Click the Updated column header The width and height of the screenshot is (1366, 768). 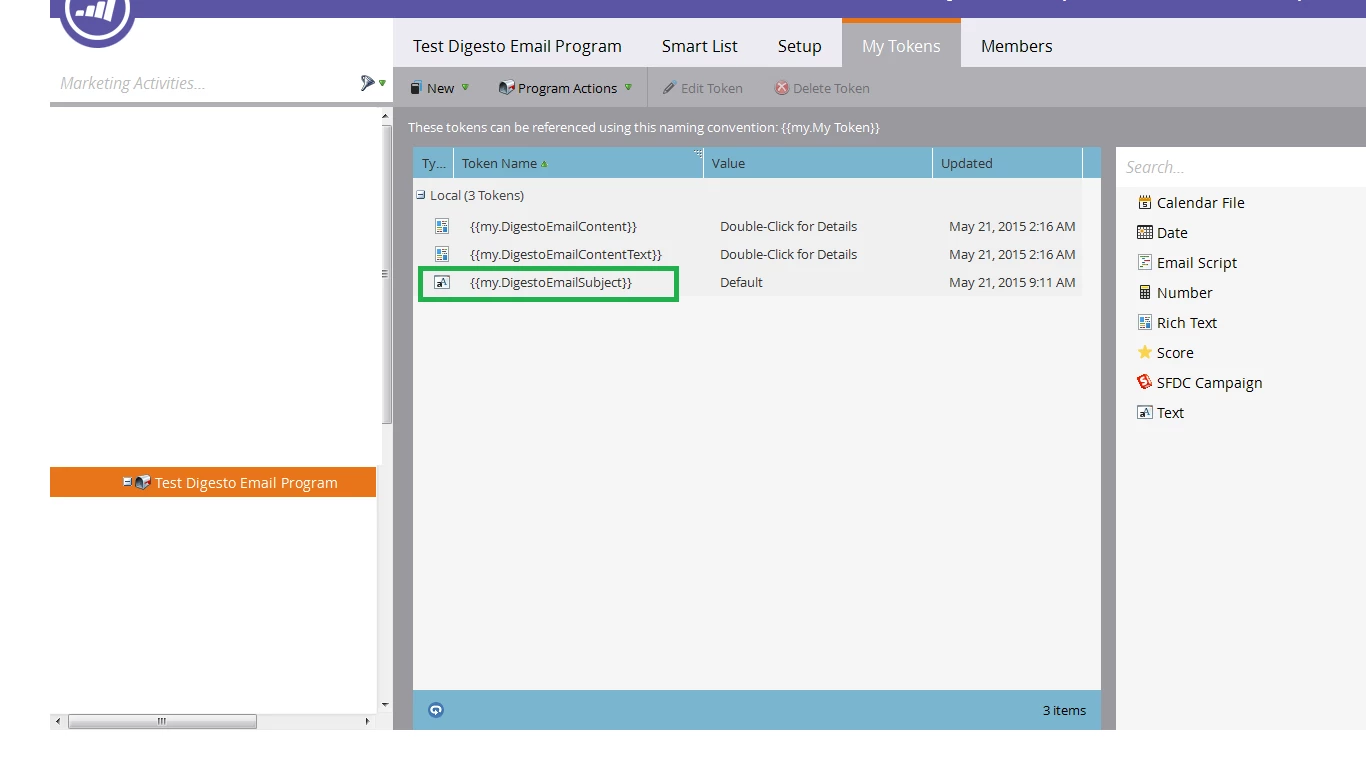click(1007, 163)
